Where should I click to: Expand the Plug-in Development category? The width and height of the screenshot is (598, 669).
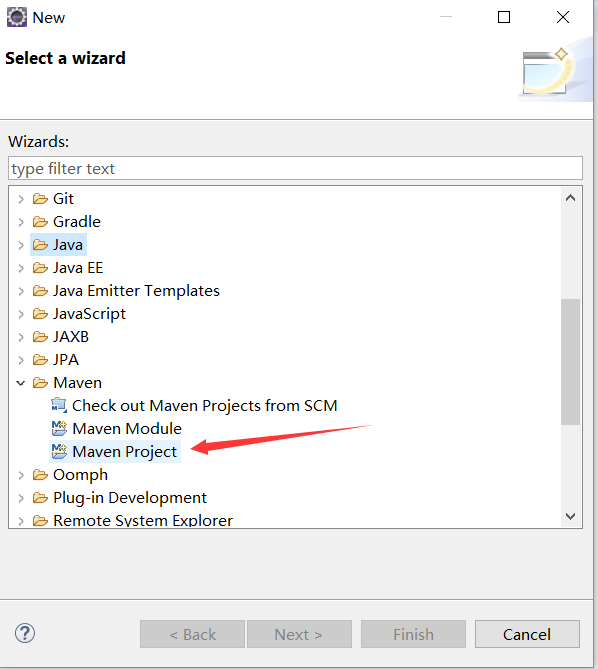[21, 498]
